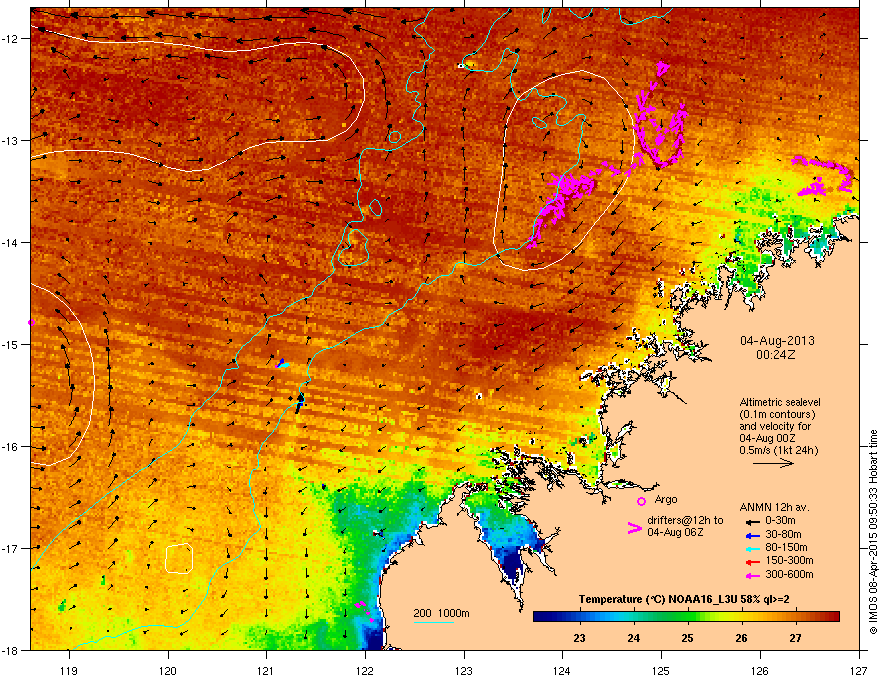Click the cyan 200 1000m isobath legend line
This screenshot has height=680, width=880.
pyautogui.click(x=433, y=622)
